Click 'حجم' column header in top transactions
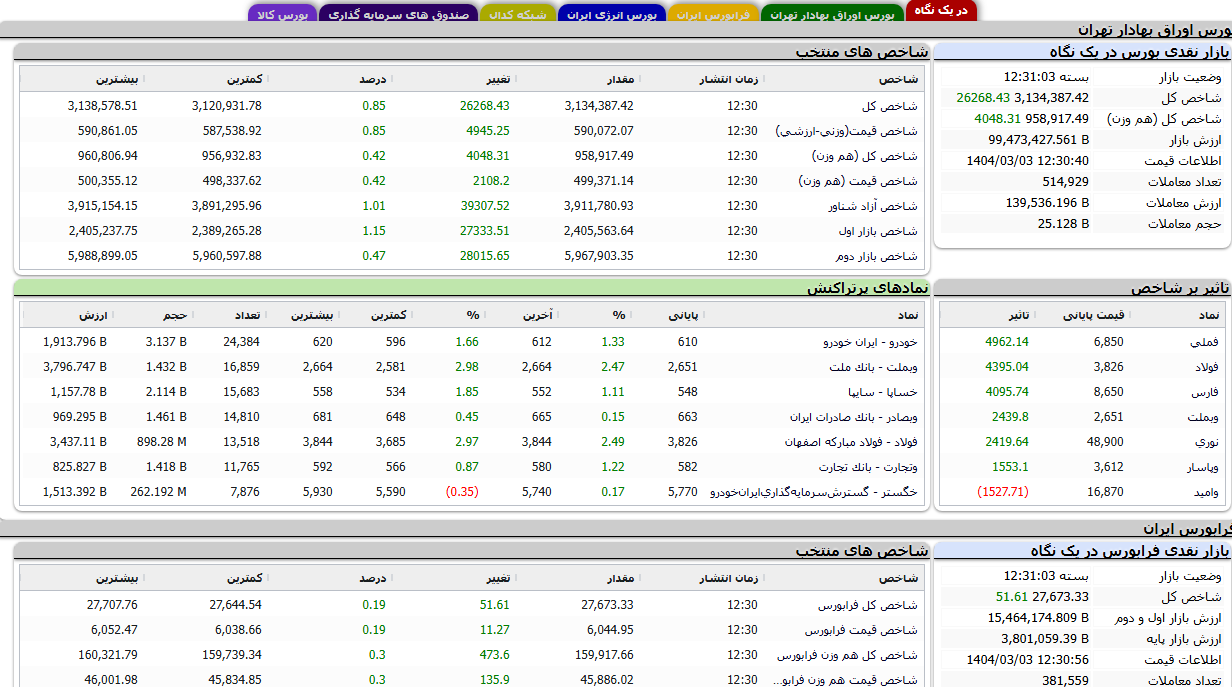Image resolution: width=1232 pixels, height=687 pixels. tap(175, 316)
